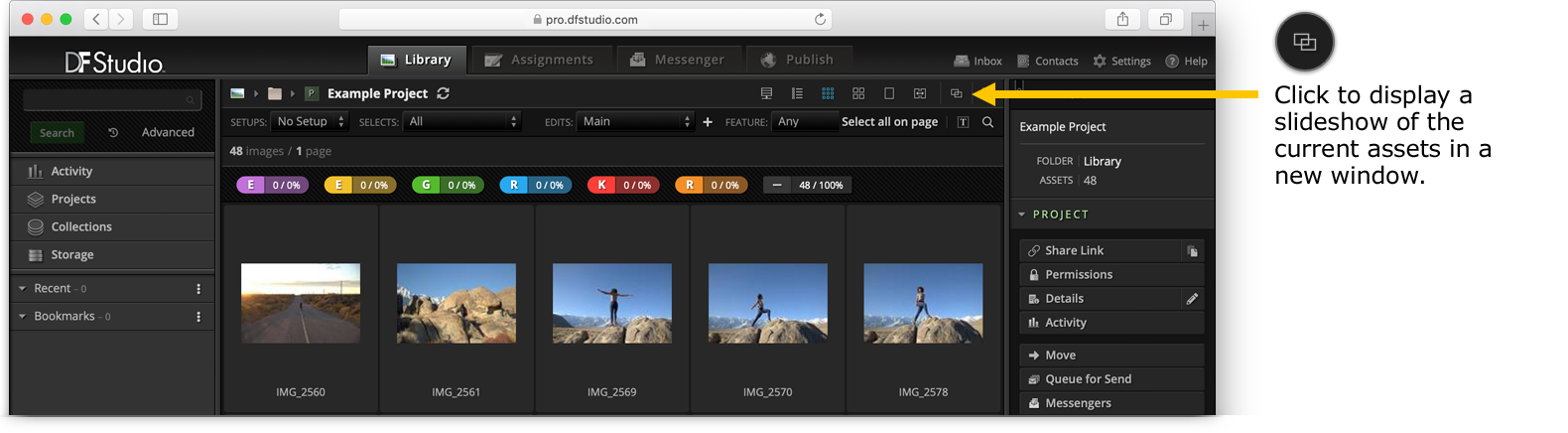Open project Permissions
Screen dimensions: 1568x433
1111,275
